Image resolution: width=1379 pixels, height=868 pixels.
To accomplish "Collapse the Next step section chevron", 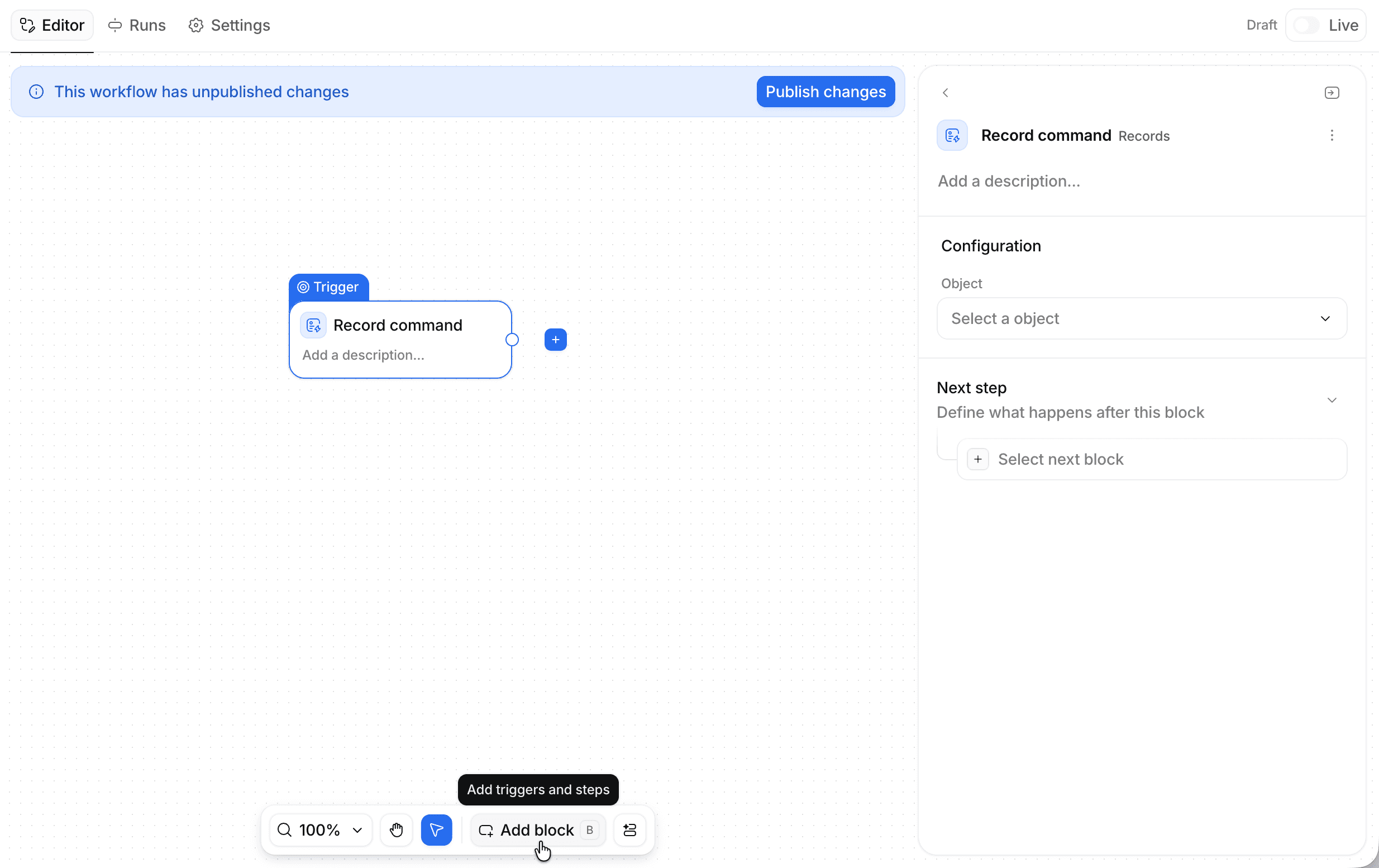I will (x=1332, y=399).
